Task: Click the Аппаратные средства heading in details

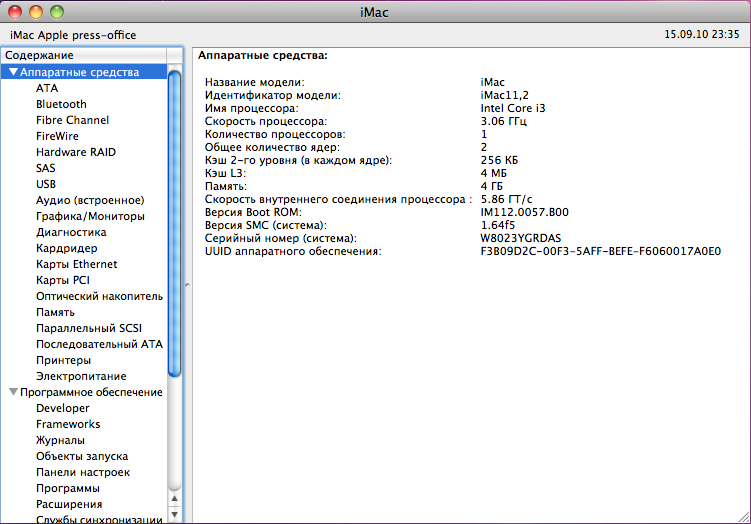Action: point(263,56)
